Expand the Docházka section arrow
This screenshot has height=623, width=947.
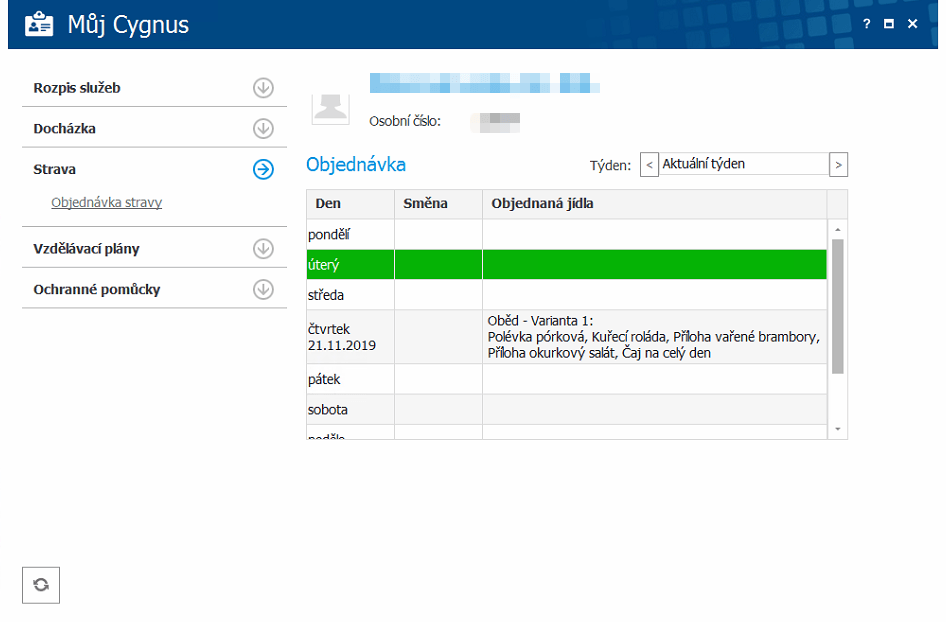[263, 129]
